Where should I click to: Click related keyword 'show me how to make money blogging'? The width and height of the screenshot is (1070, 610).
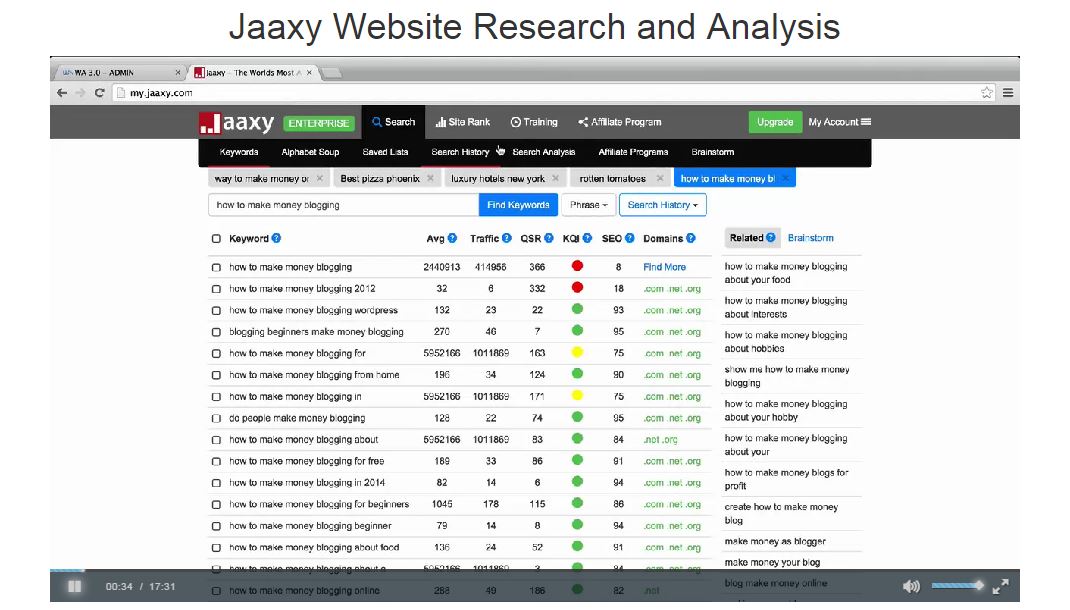787,376
